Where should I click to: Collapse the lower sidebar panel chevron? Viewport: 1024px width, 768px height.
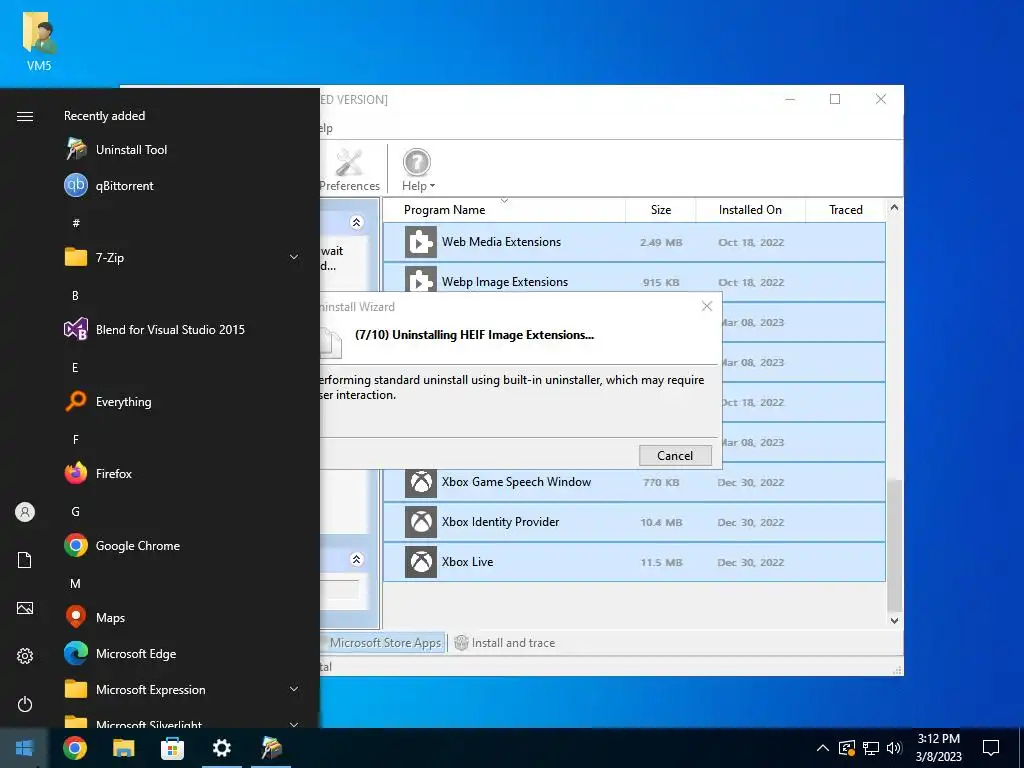tap(357, 560)
